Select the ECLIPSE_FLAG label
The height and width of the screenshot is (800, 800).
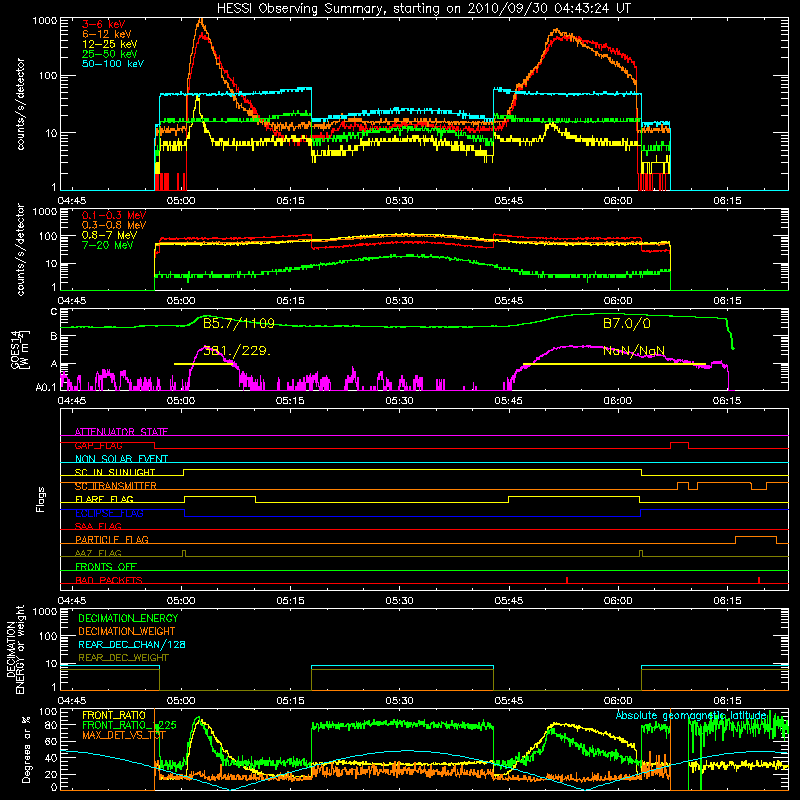(x=109, y=513)
